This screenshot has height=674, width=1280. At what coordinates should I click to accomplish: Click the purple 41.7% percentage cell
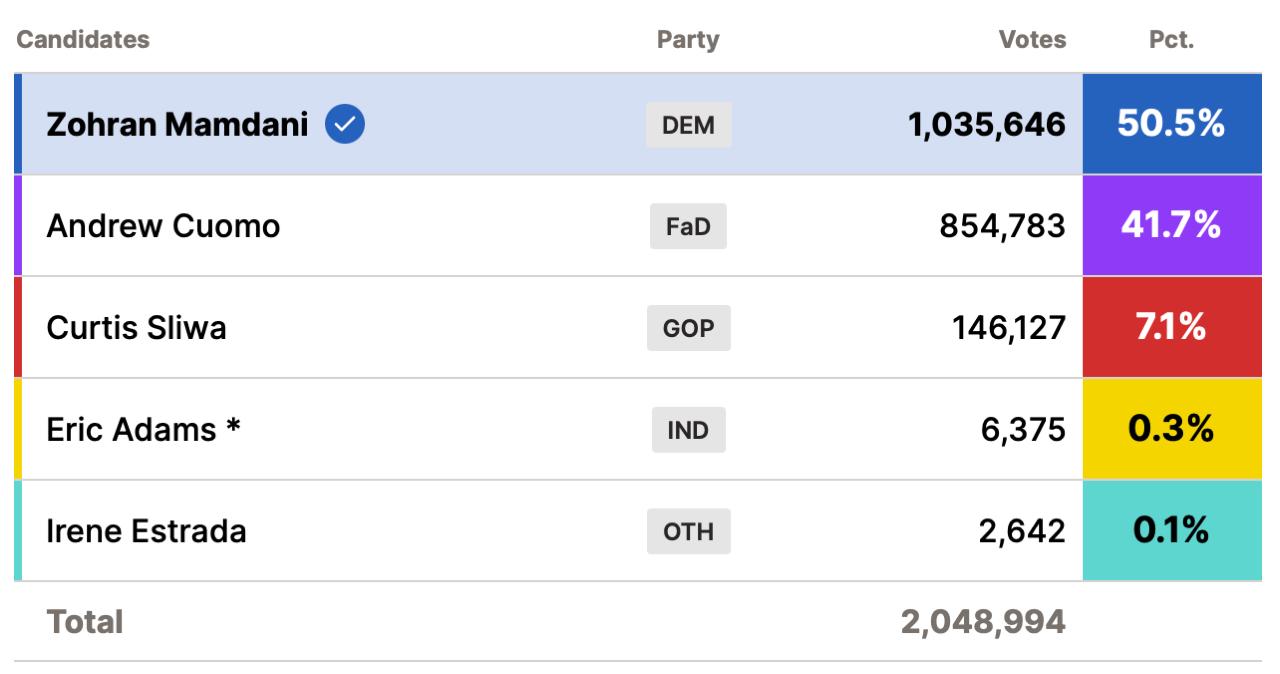coord(1171,227)
